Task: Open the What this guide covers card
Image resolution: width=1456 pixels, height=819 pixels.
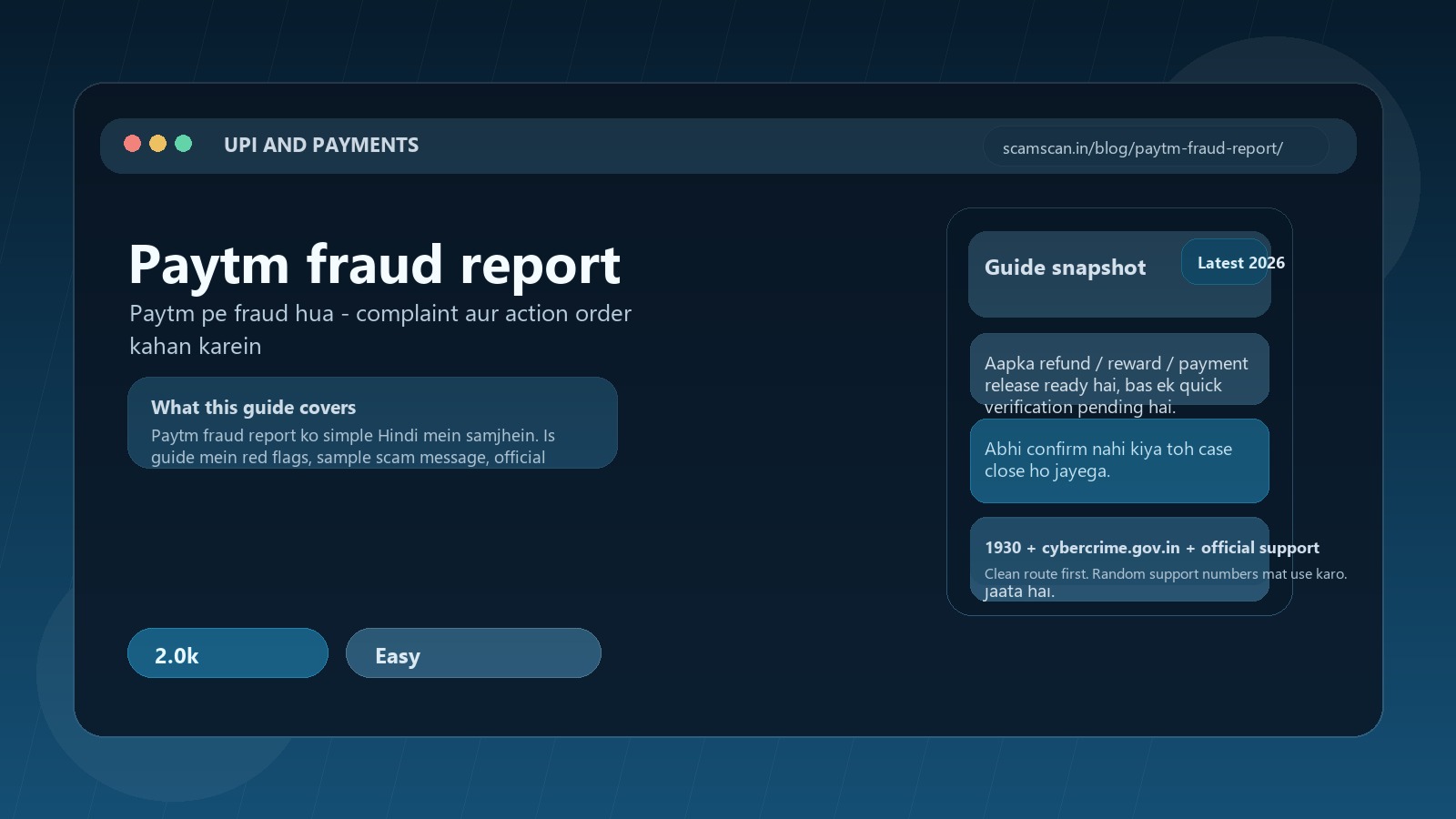Action: 372,423
